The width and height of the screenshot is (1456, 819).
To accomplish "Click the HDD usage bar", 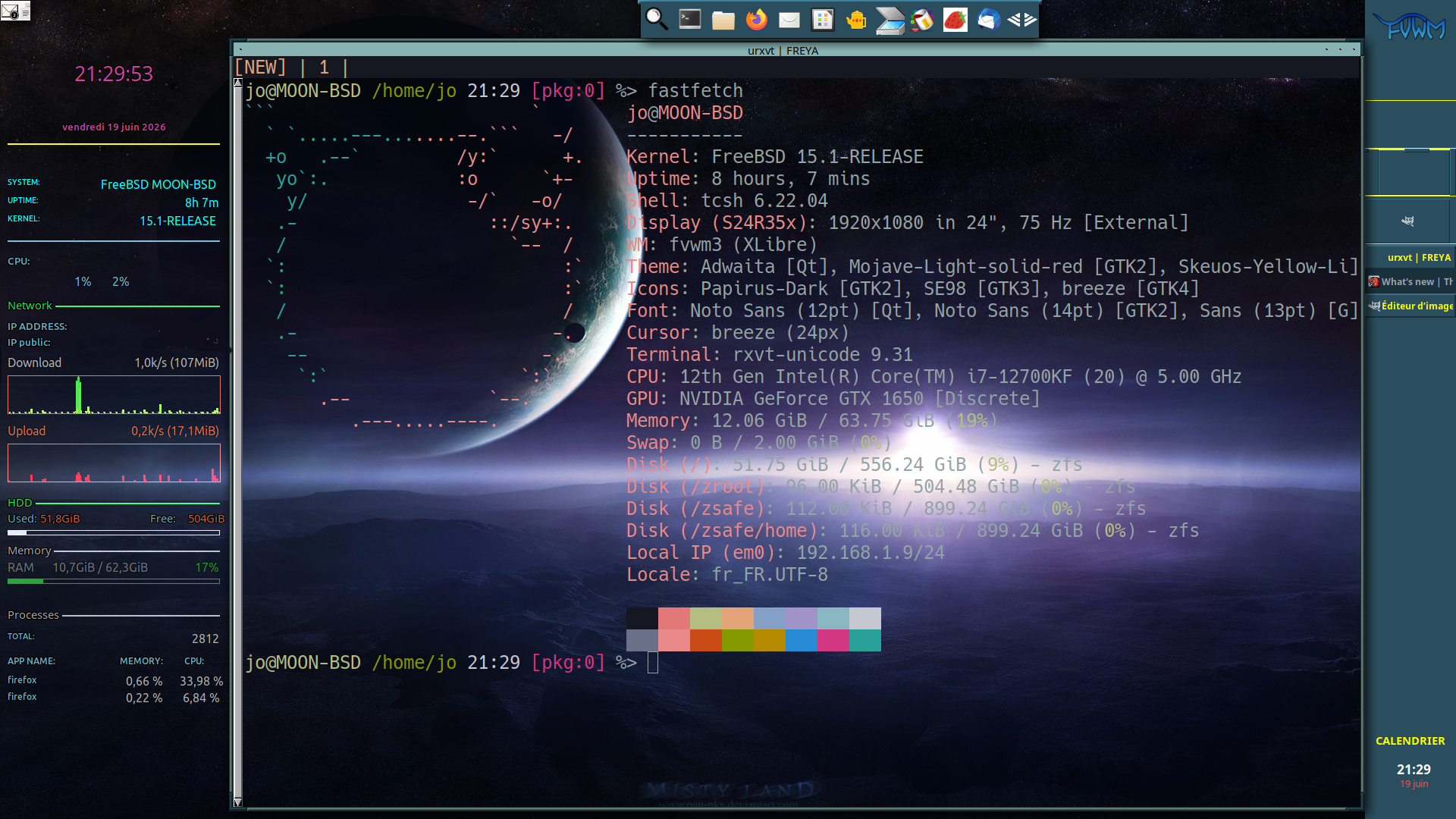I will [x=114, y=532].
